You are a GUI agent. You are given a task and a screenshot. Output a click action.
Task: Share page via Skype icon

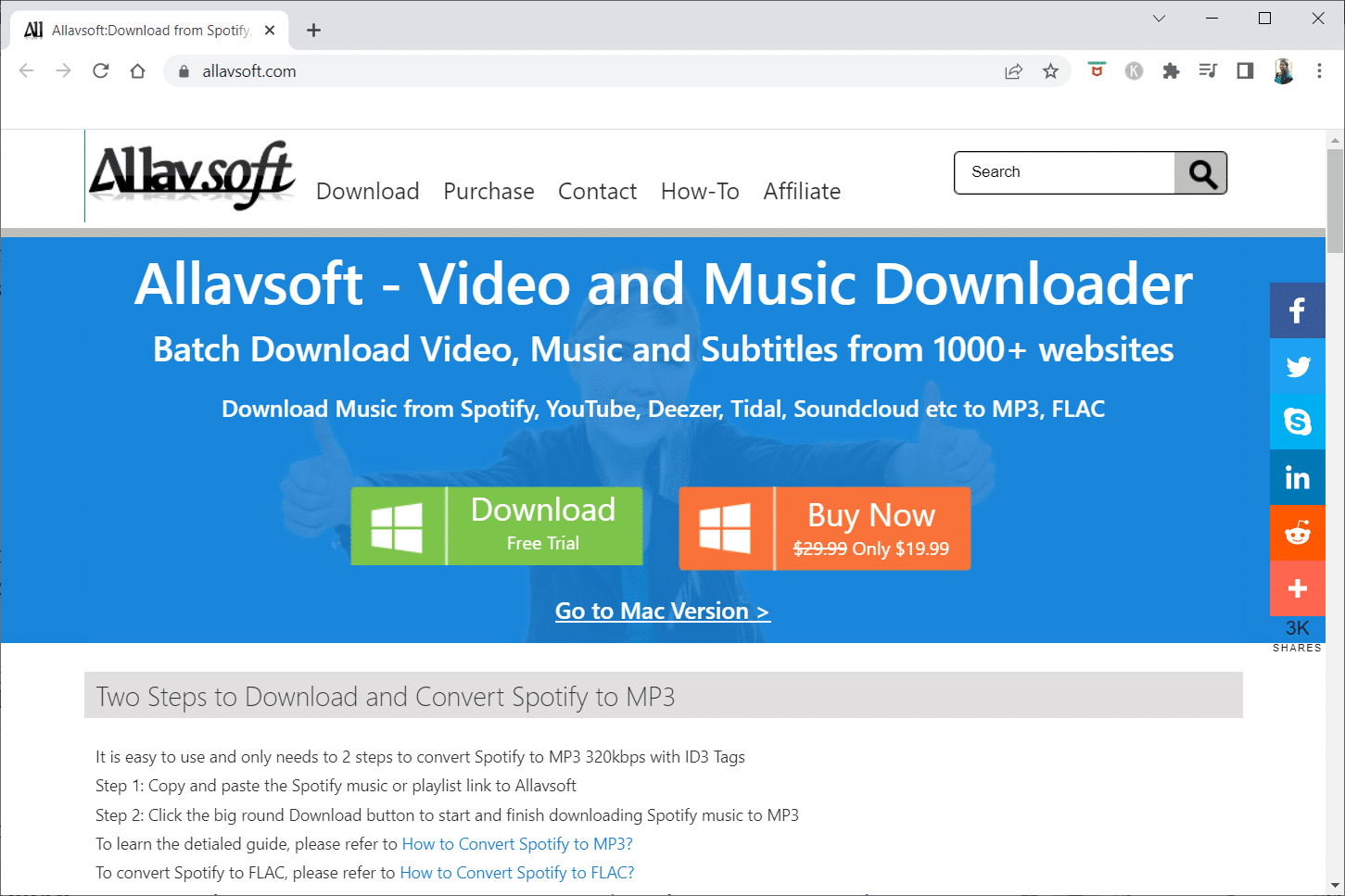point(1298,422)
